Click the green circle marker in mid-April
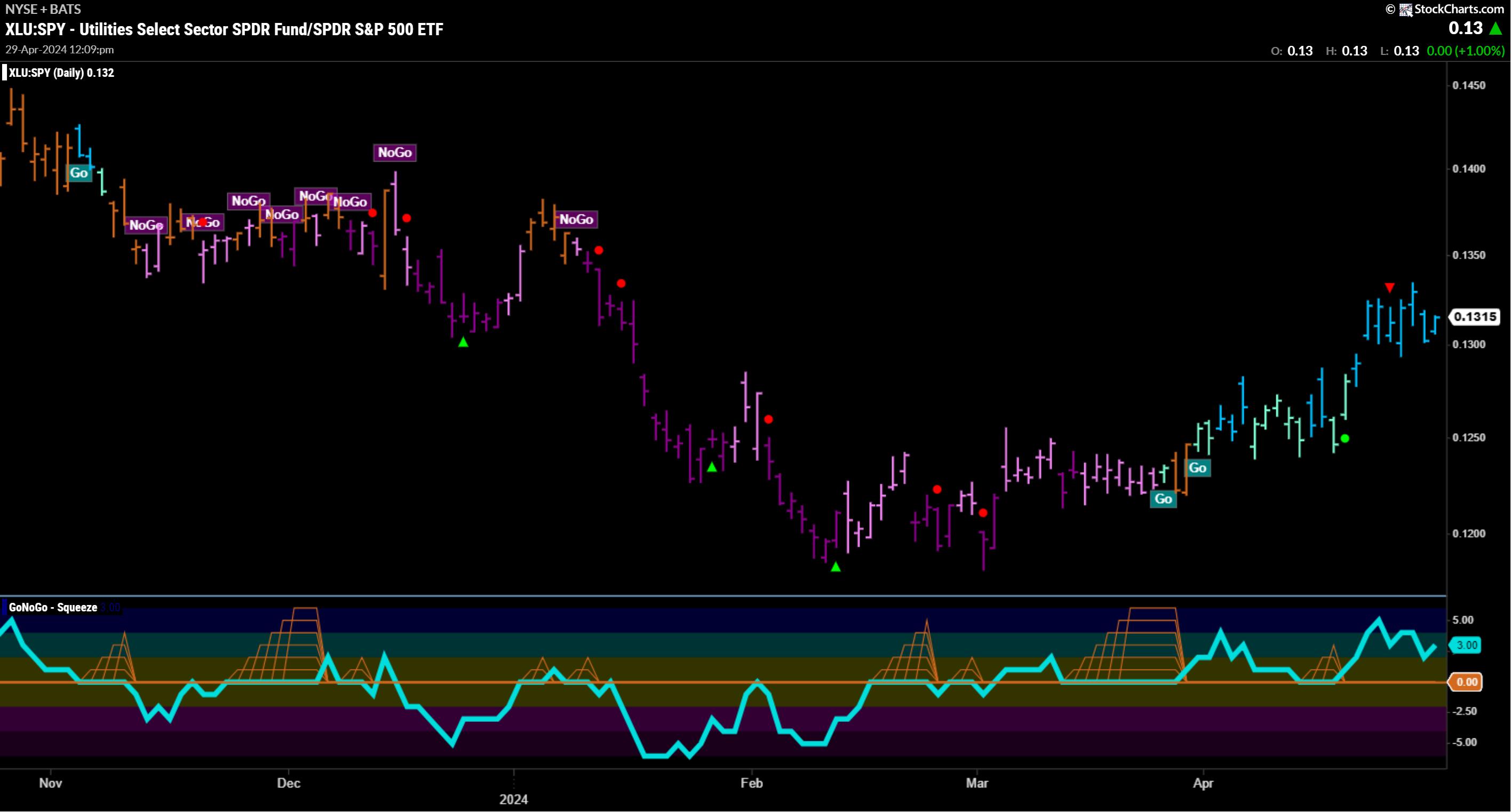 point(1345,439)
